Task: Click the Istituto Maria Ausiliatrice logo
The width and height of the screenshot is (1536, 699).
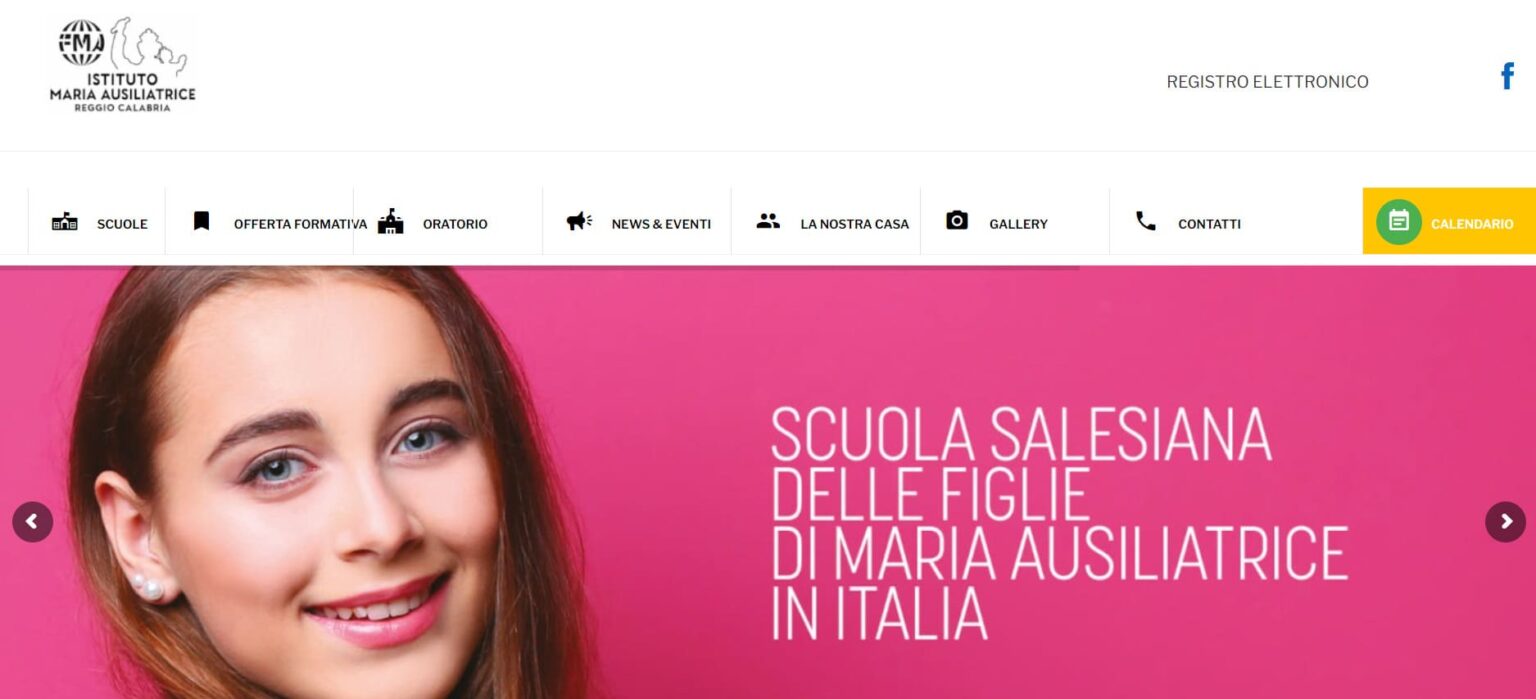Action: (122, 64)
